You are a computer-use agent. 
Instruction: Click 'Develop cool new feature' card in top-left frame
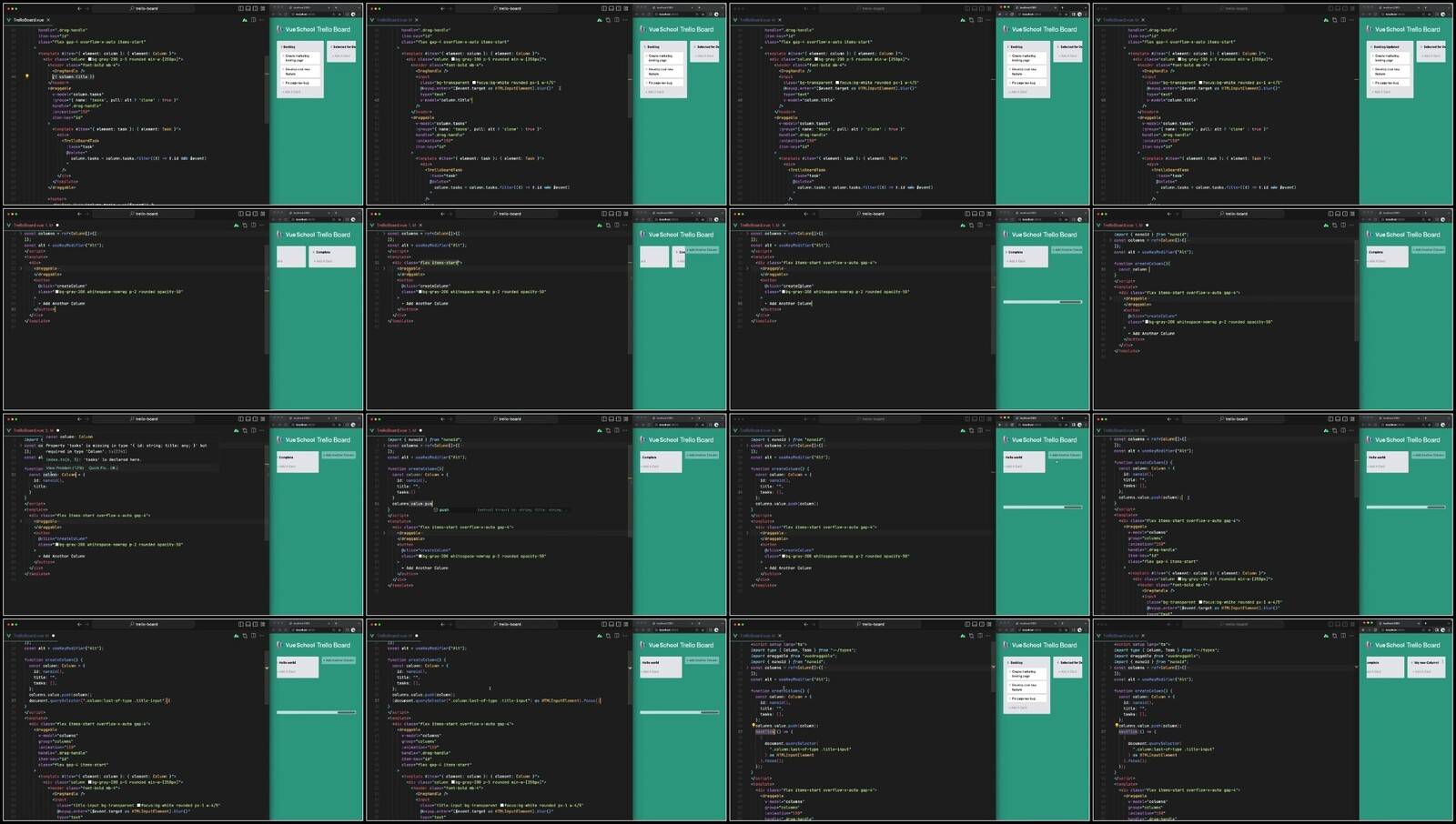[300, 71]
